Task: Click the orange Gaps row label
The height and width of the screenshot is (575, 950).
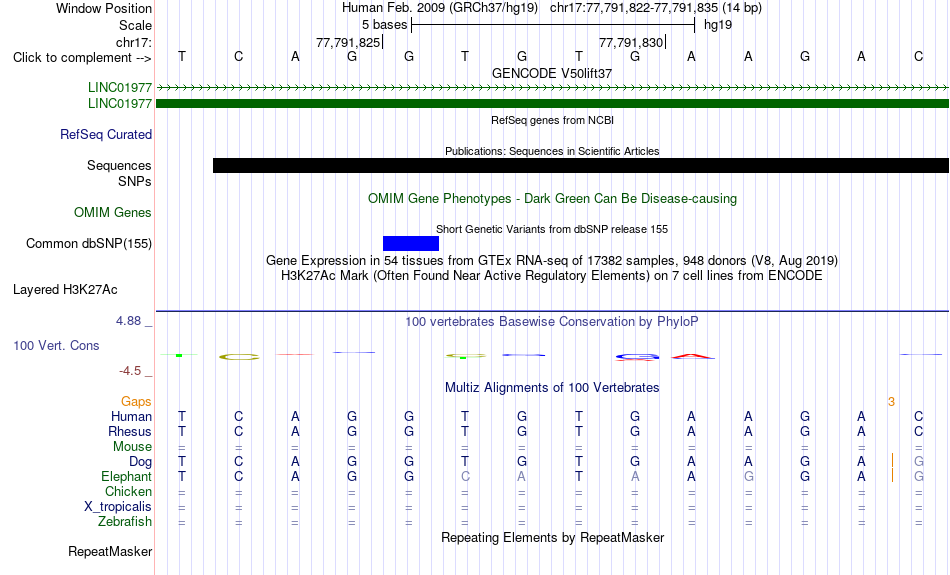Action: 136,402
